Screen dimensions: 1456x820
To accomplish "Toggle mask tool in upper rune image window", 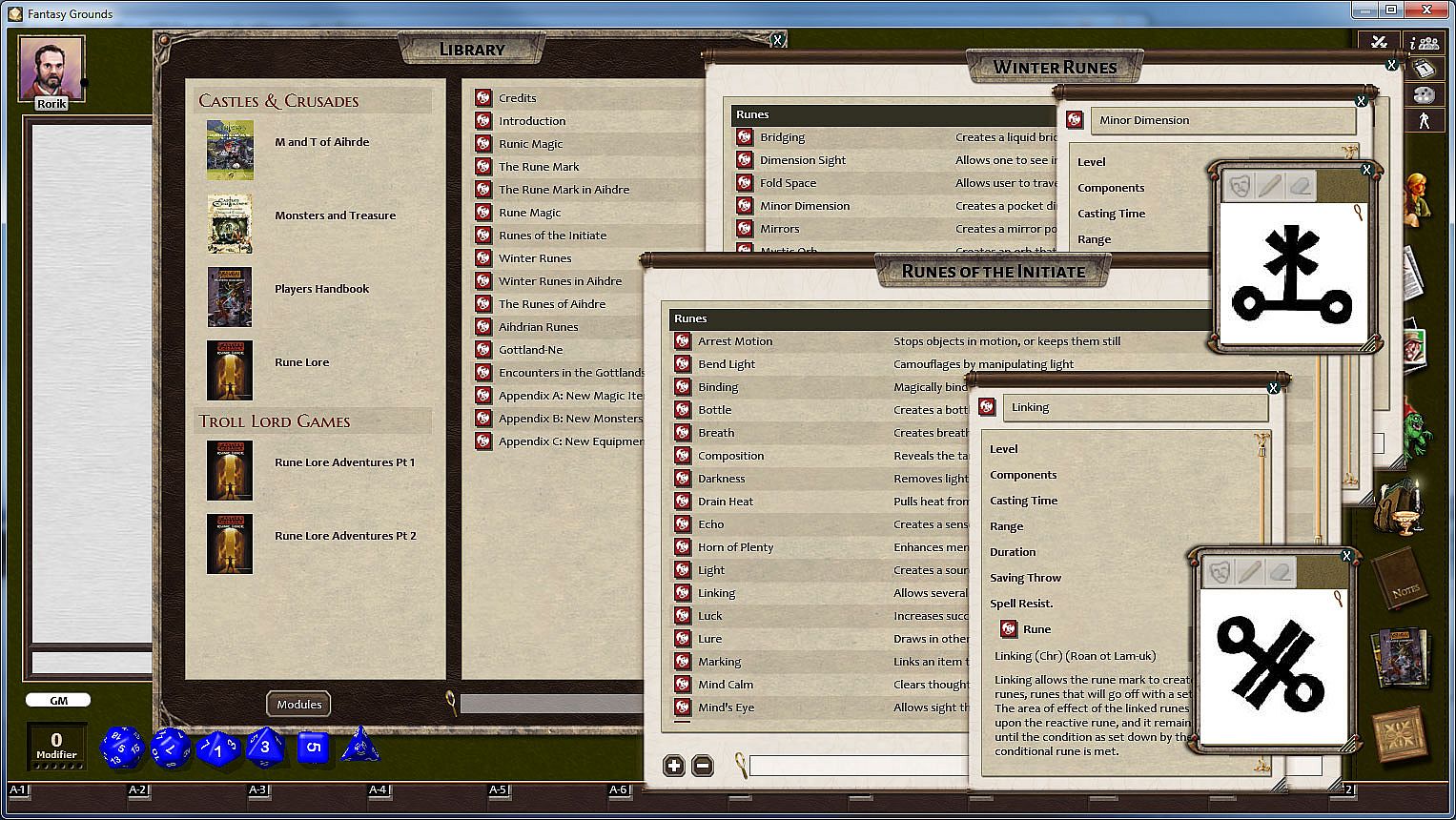I will tap(1240, 186).
